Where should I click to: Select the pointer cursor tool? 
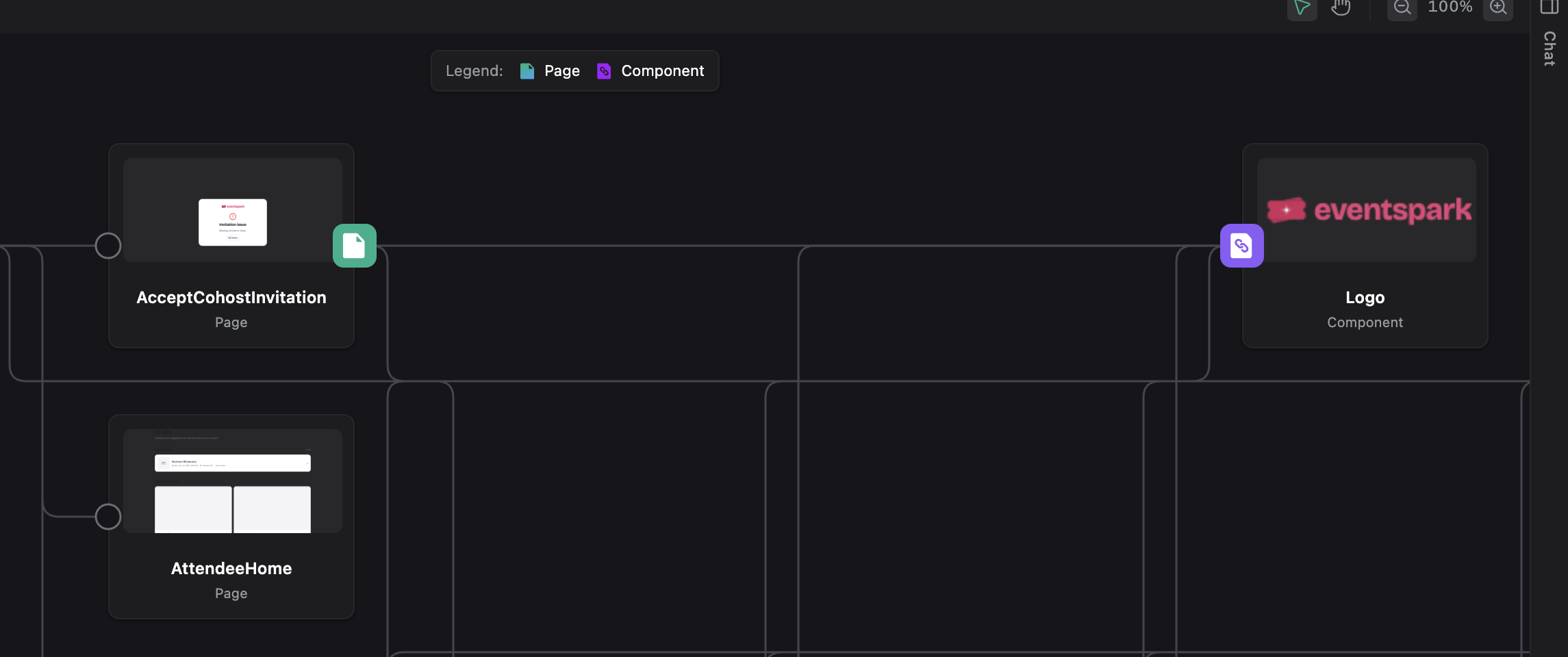coord(1302,8)
